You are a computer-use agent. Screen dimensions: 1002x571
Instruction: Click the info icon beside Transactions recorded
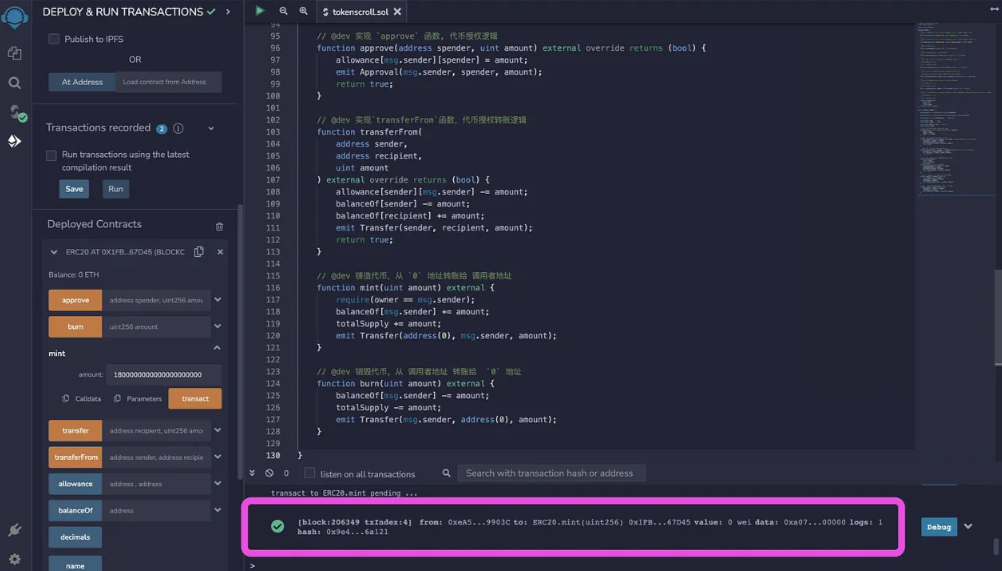pos(178,128)
